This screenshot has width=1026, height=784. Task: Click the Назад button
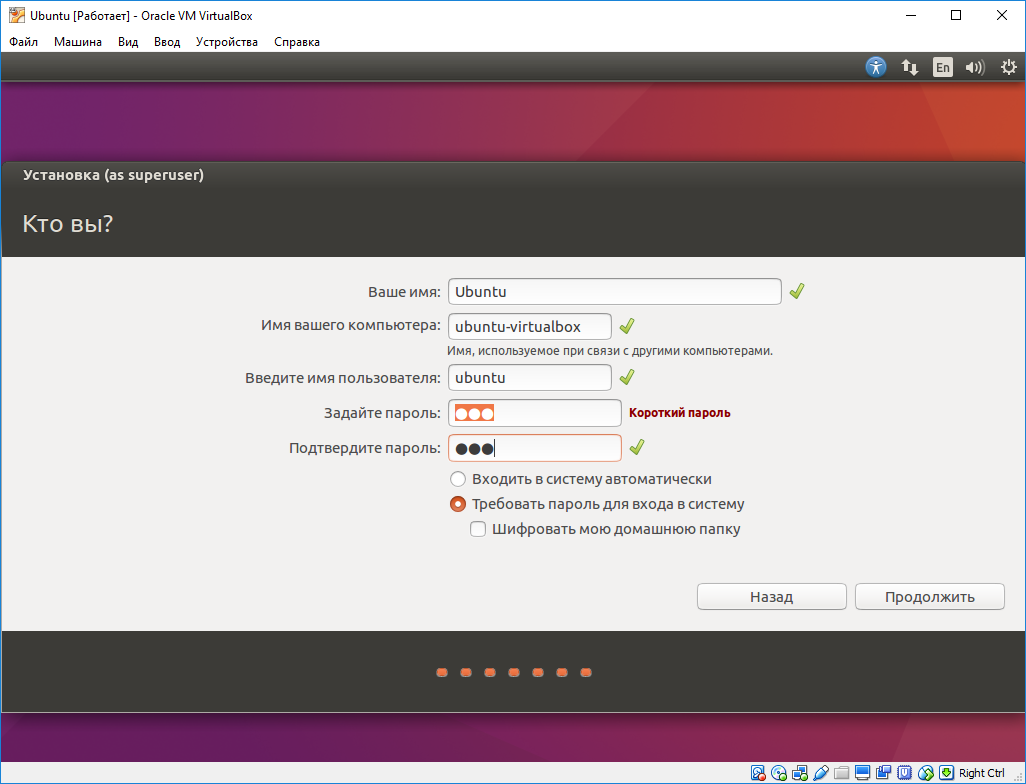click(x=771, y=597)
